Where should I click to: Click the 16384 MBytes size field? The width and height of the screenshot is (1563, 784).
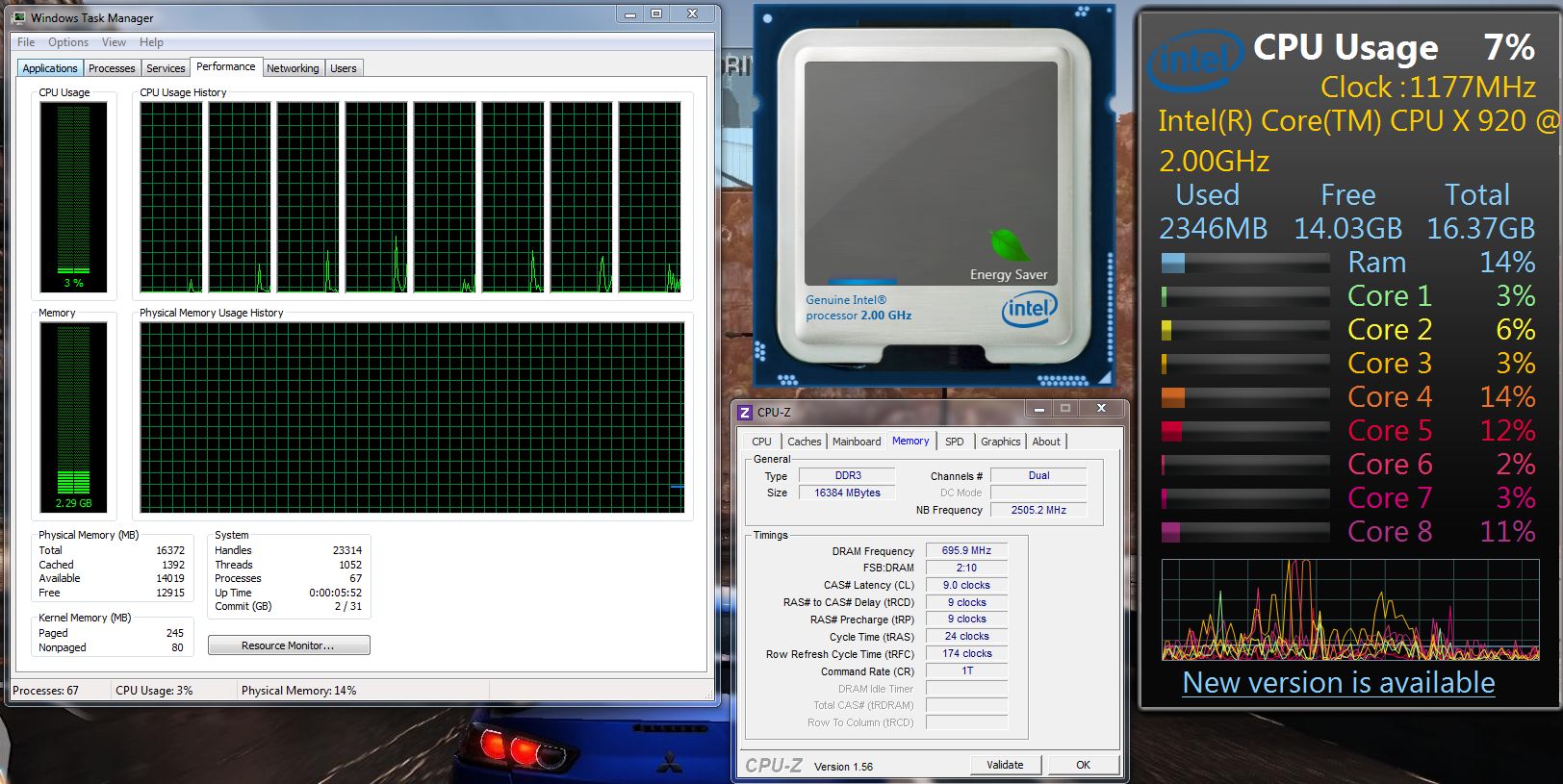click(x=848, y=493)
